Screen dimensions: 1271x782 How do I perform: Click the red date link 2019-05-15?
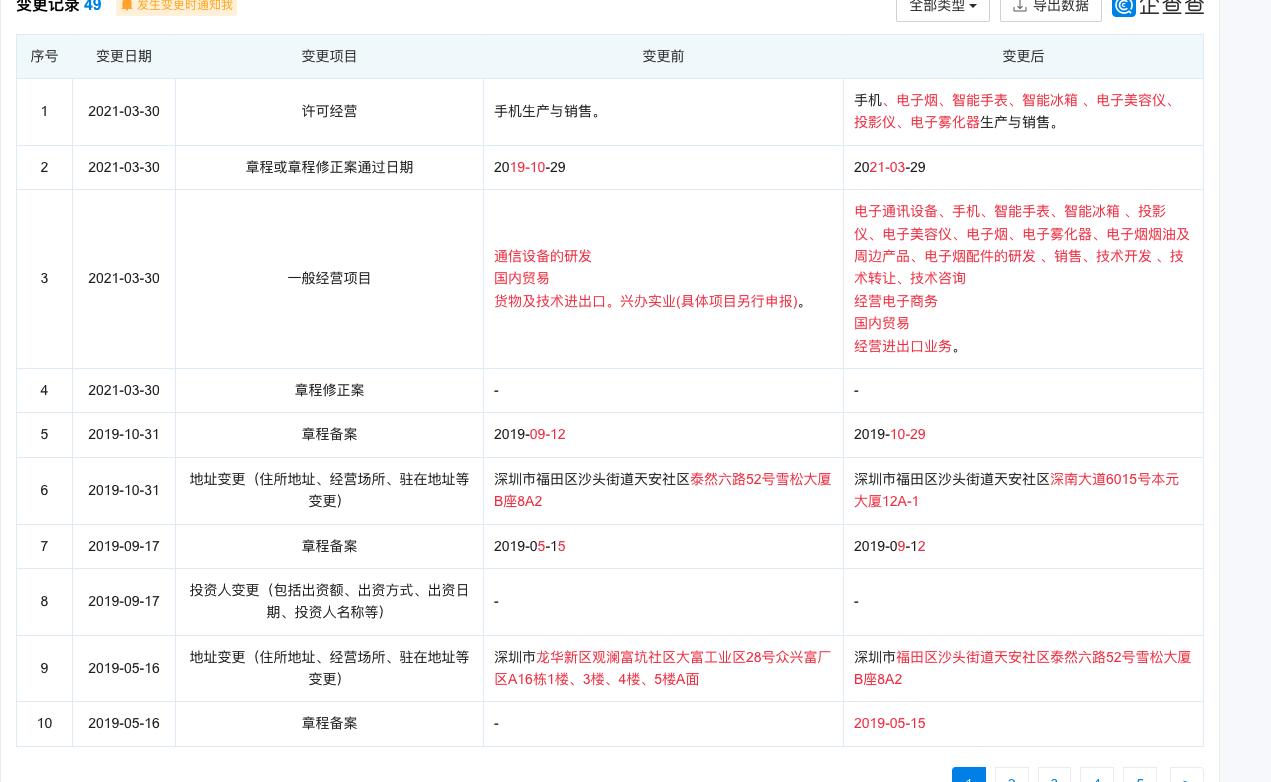click(x=889, y=723)
